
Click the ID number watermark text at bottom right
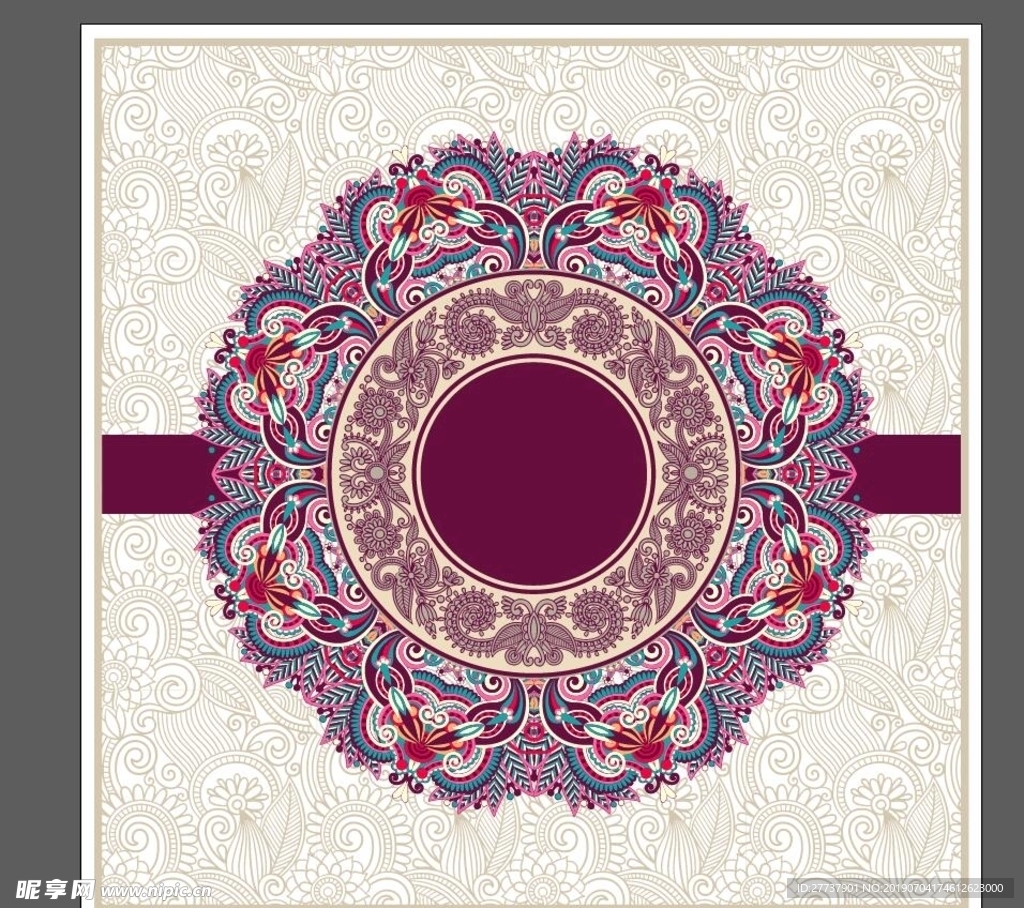(900, 888)
